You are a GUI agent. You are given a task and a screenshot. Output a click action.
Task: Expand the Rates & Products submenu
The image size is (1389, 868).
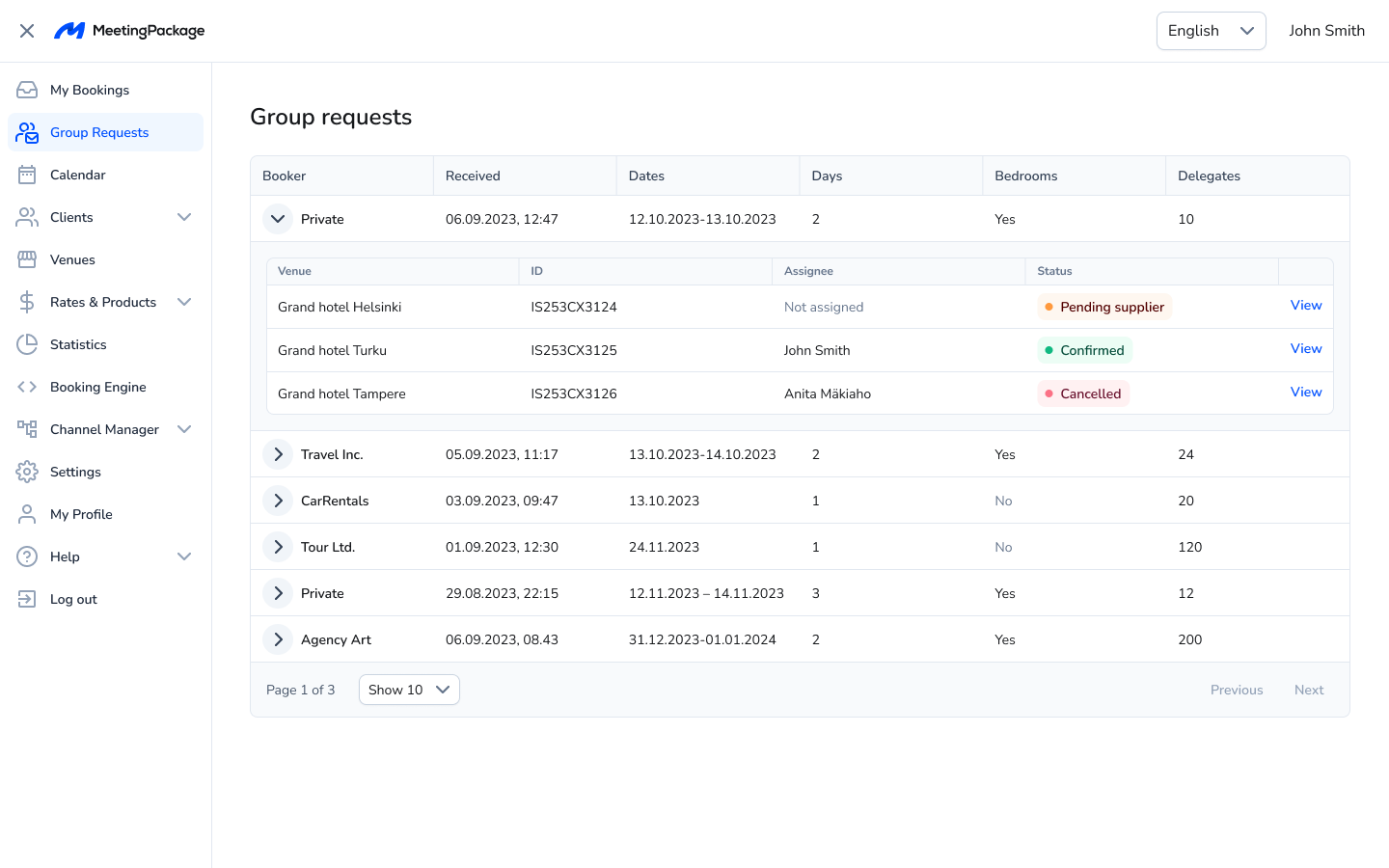click(184, 302)
